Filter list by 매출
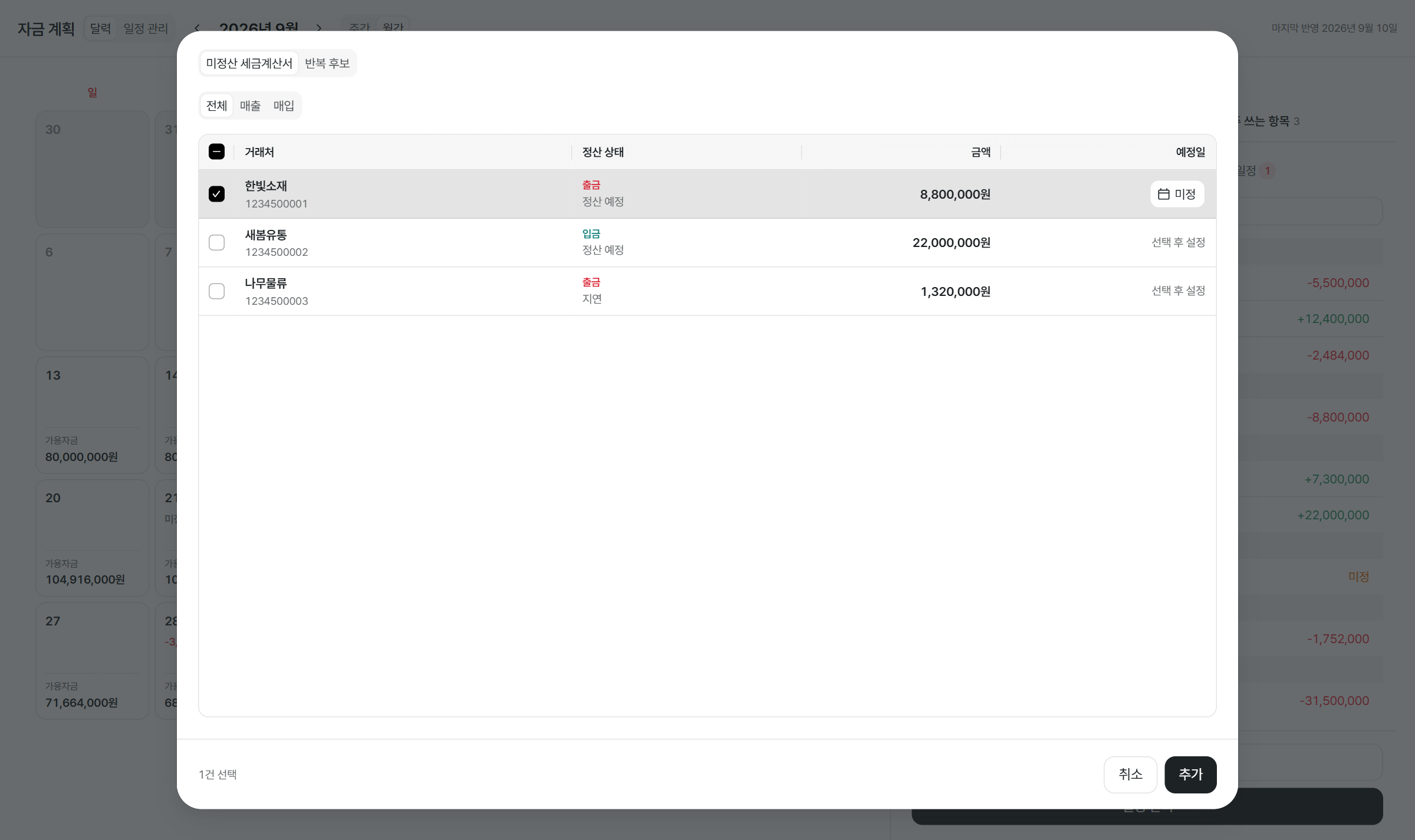 coord(250,106)
